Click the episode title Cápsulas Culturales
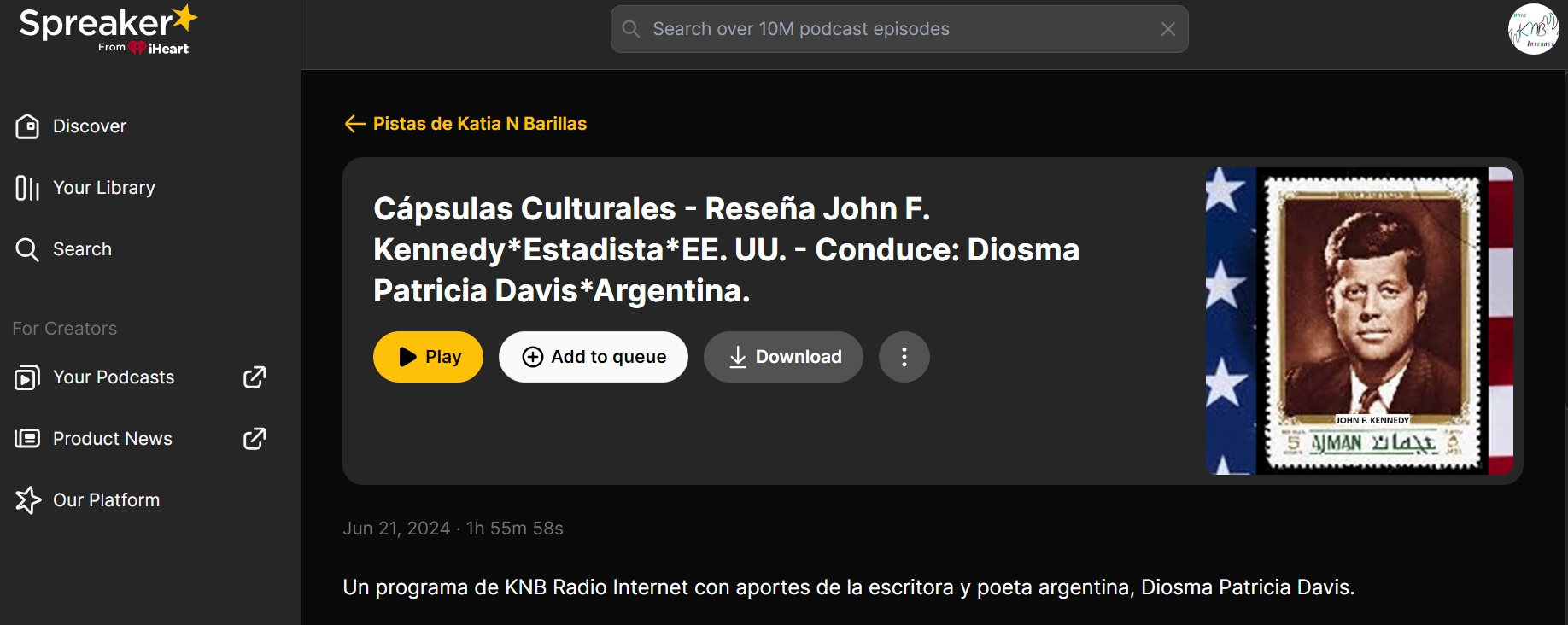The height and width of the screenshot is (625, 1568). pos(726,250)
